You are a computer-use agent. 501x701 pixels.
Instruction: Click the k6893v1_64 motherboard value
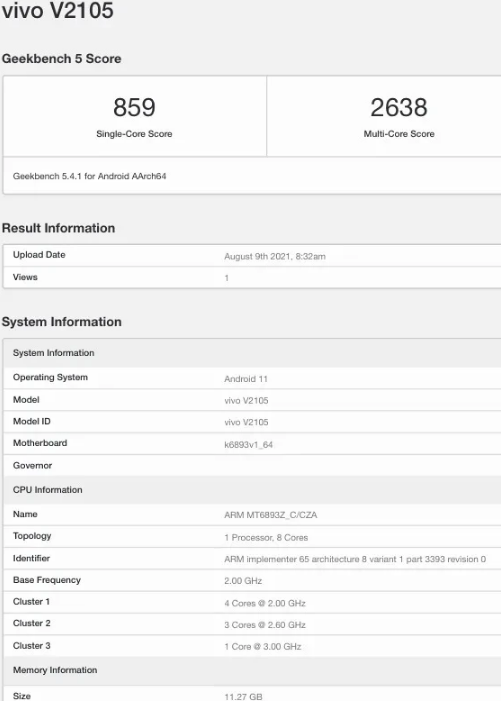tap(248, 445)
